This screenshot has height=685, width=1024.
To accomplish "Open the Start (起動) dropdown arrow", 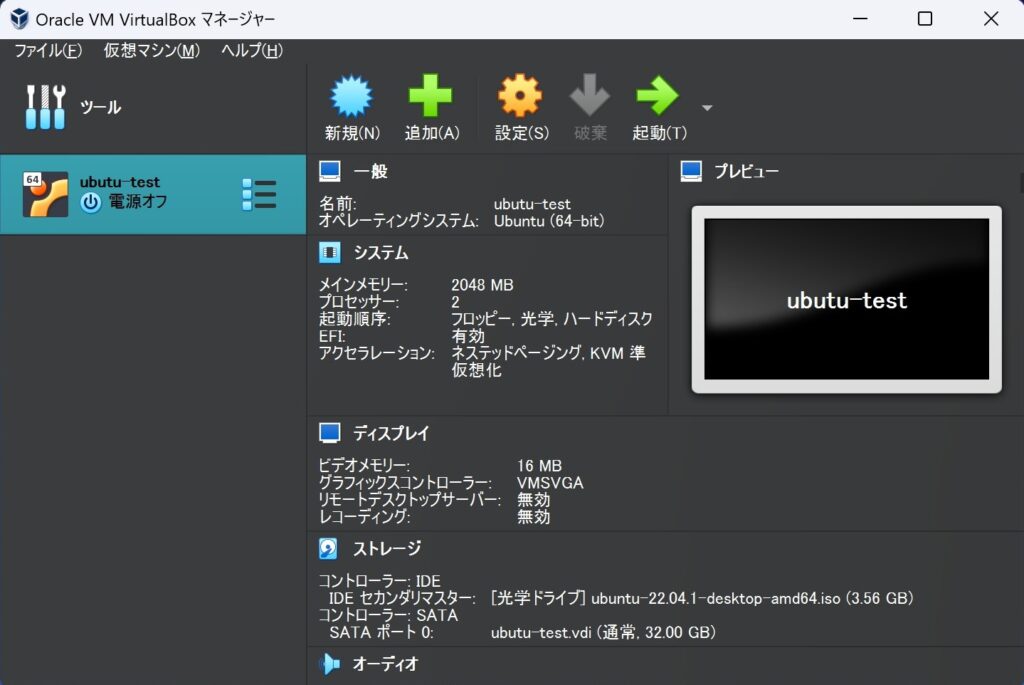I will point(707,108).
